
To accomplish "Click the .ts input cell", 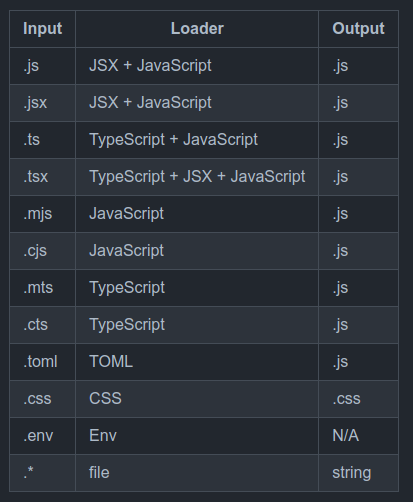I will pos(43,140).
